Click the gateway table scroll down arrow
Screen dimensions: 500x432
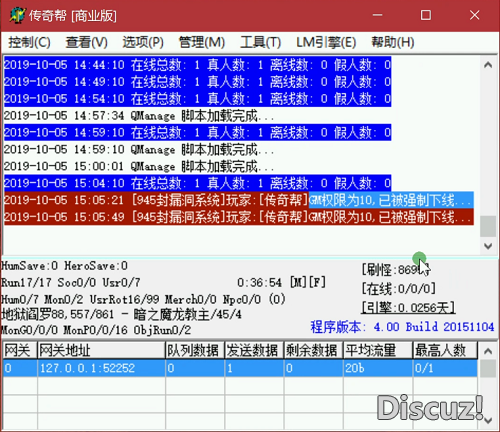point(488,420)
